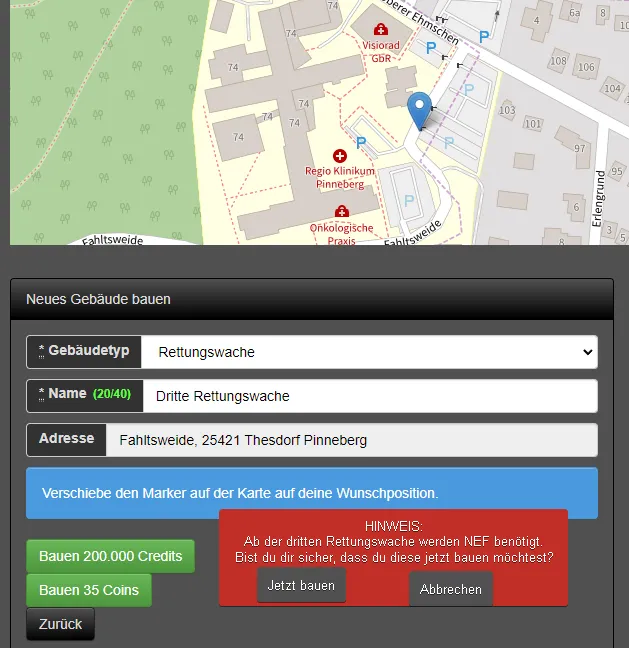629x648 pixels.
Task: Click the blue marker instruction banner
Action: (x=311, y=493)
